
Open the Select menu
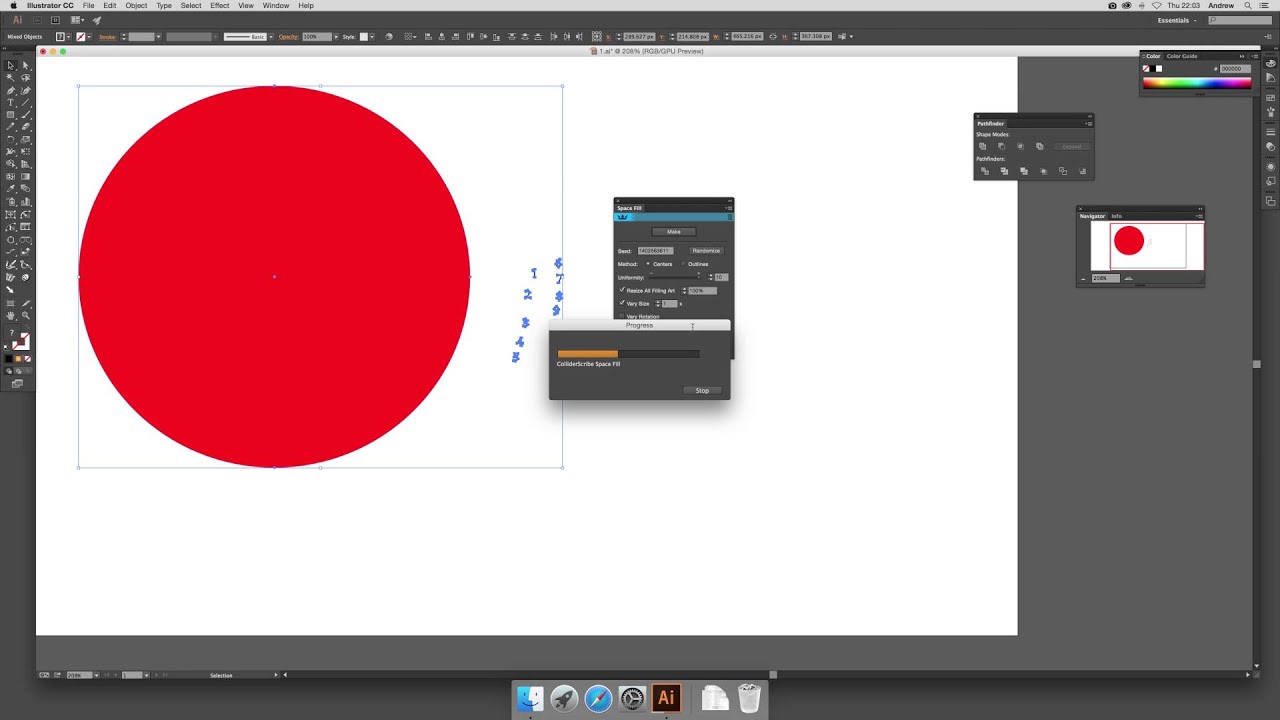coord(191,5)
